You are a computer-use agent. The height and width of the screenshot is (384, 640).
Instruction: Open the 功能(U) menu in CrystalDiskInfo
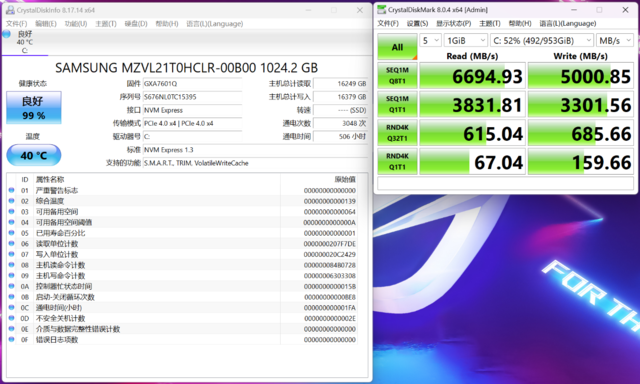76,24
